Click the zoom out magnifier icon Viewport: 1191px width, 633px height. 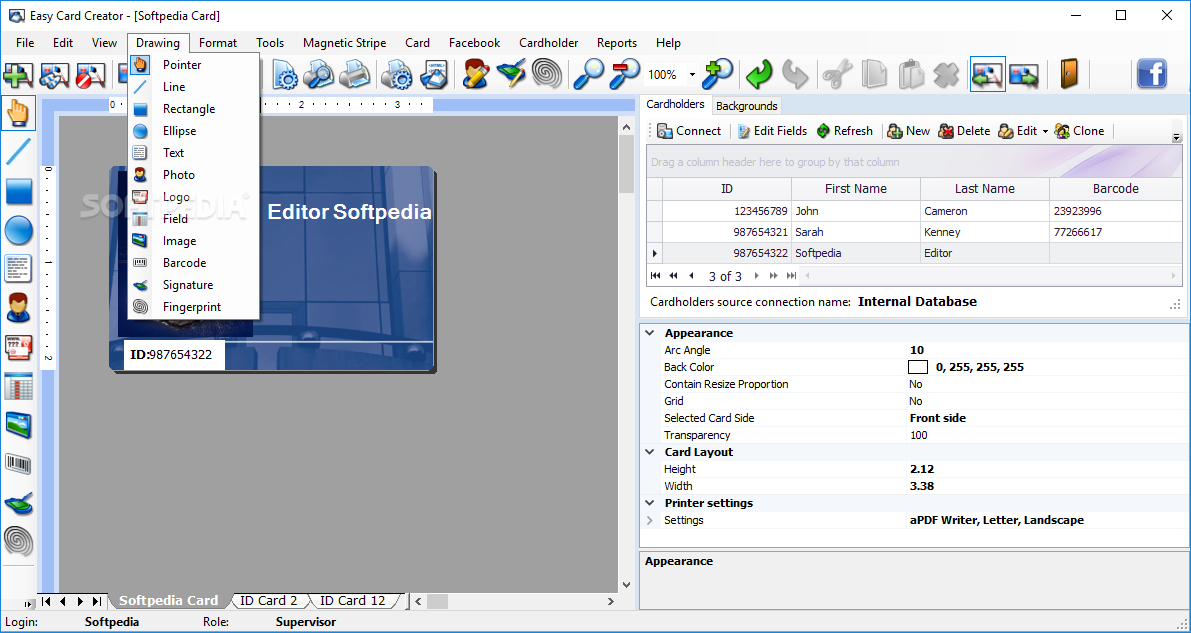click(624, 74)
